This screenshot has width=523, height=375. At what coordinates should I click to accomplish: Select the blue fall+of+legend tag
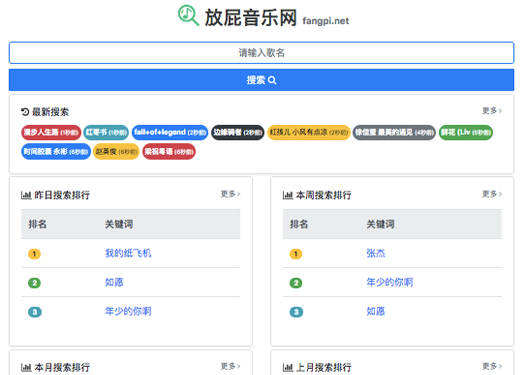(x=170, y=132)
